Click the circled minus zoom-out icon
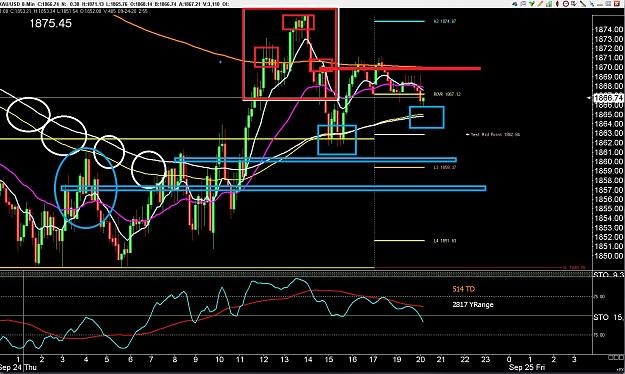The image size is (625, 374). tap(566, 4)
